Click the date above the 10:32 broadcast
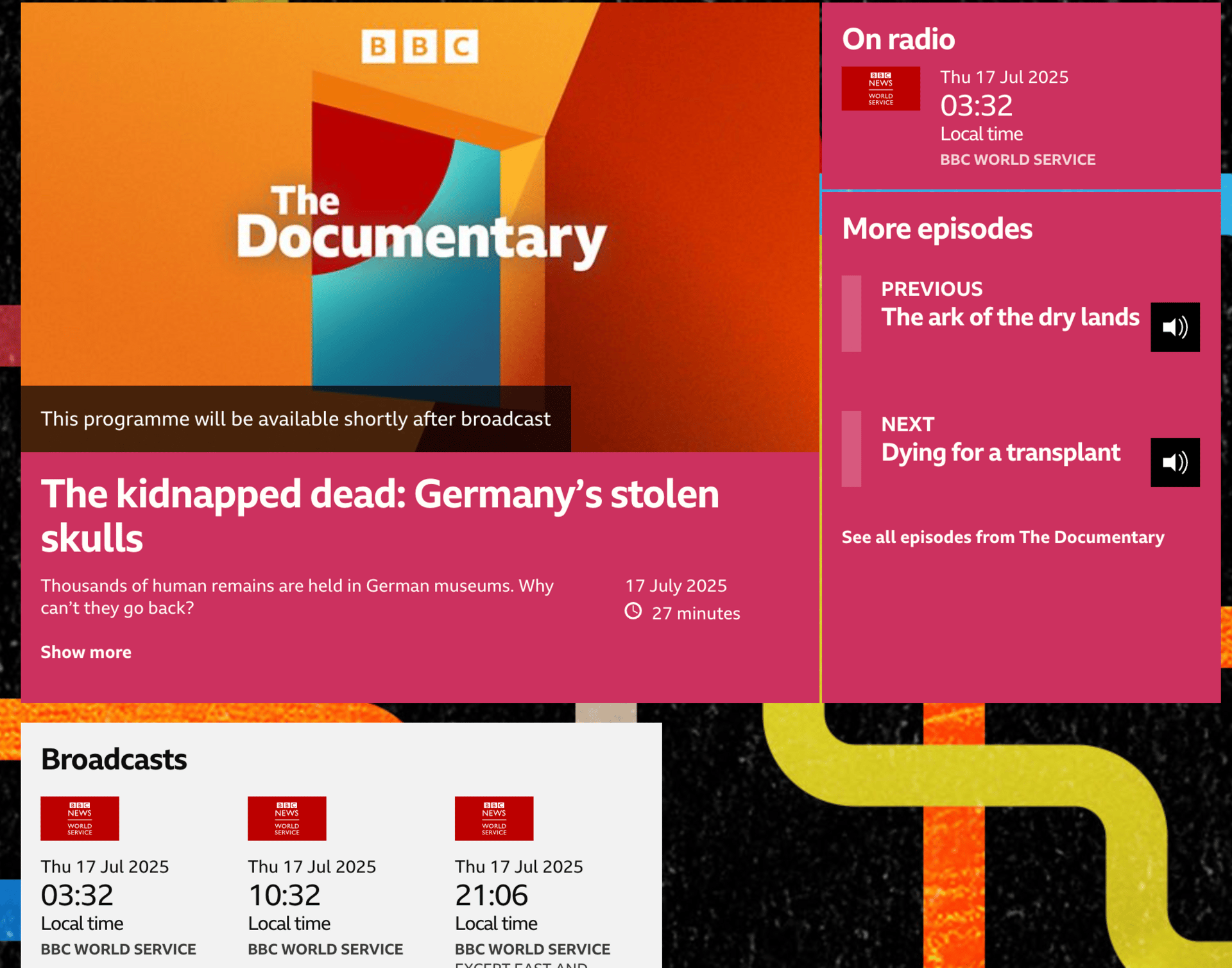This screenshot has width=1232, height=968. coord(312,867)
